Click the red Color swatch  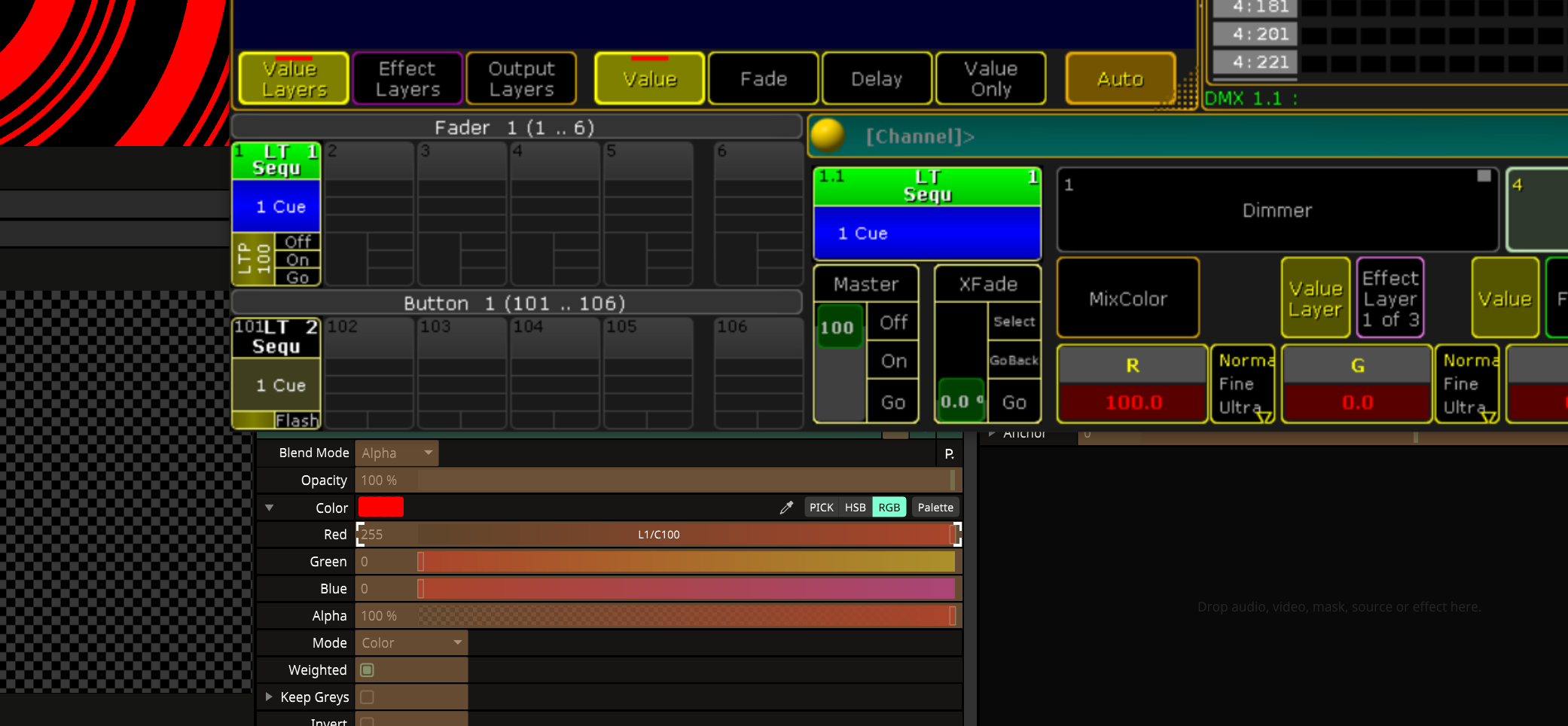[380, 507]
